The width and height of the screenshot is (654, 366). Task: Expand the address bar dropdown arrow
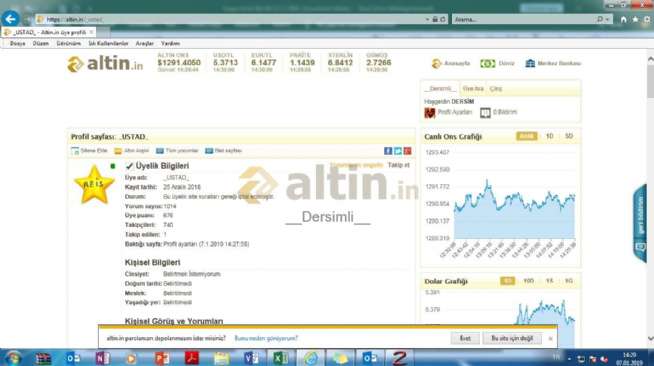tap(427, 19)
